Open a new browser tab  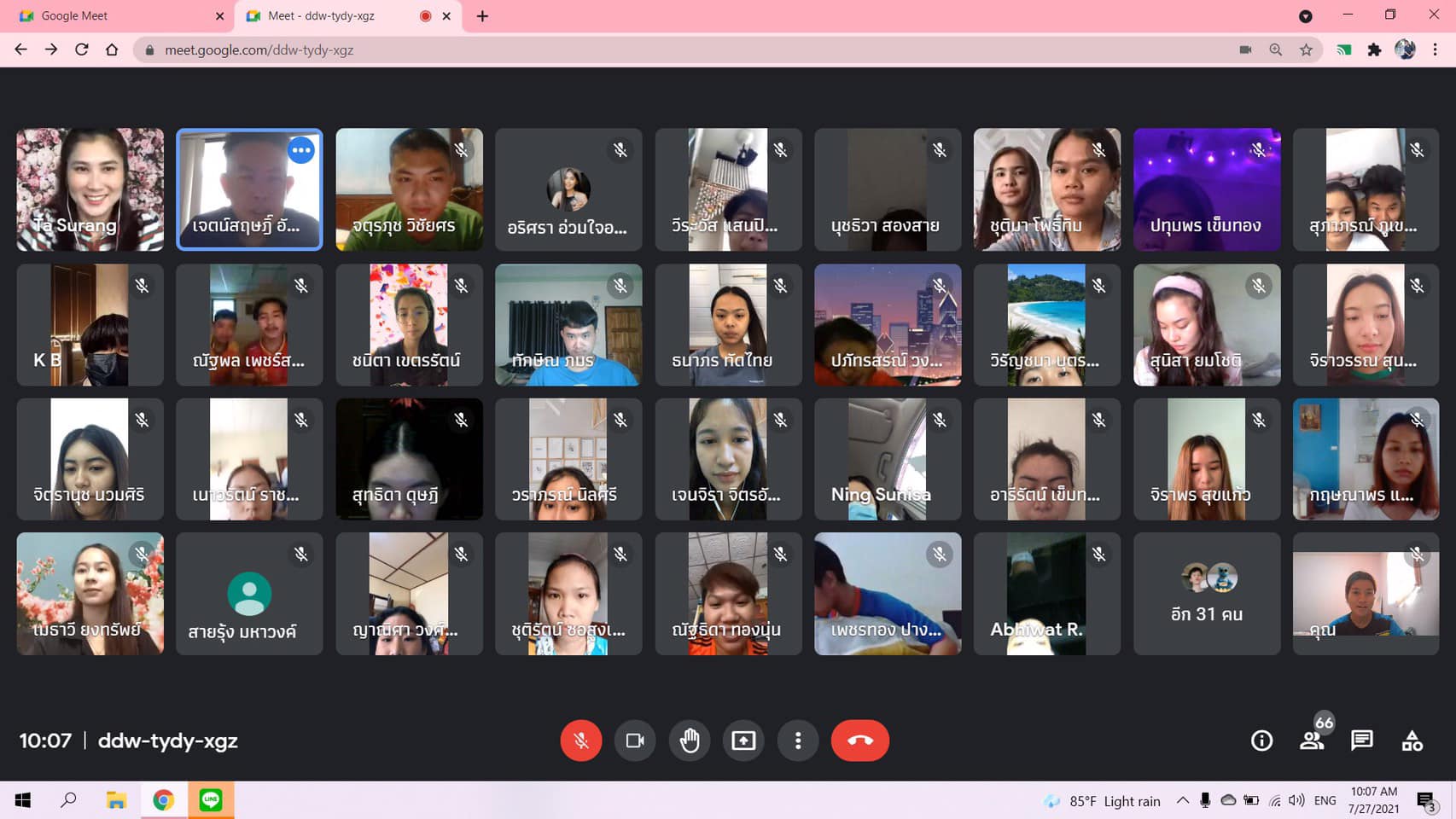482,16
